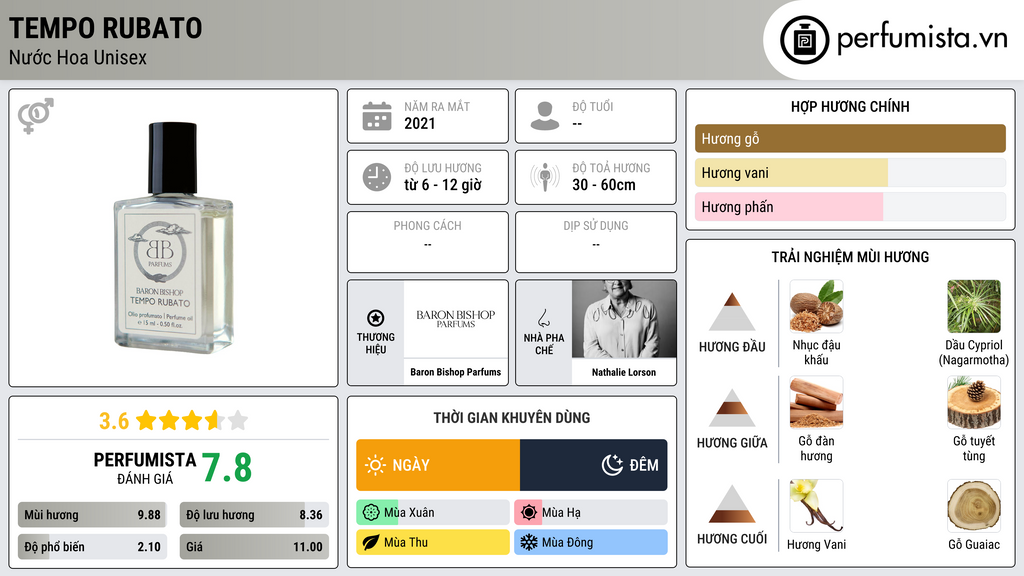Choose the Mùa Đông season chip
The image size is (1024, 576).
[591, 542]
